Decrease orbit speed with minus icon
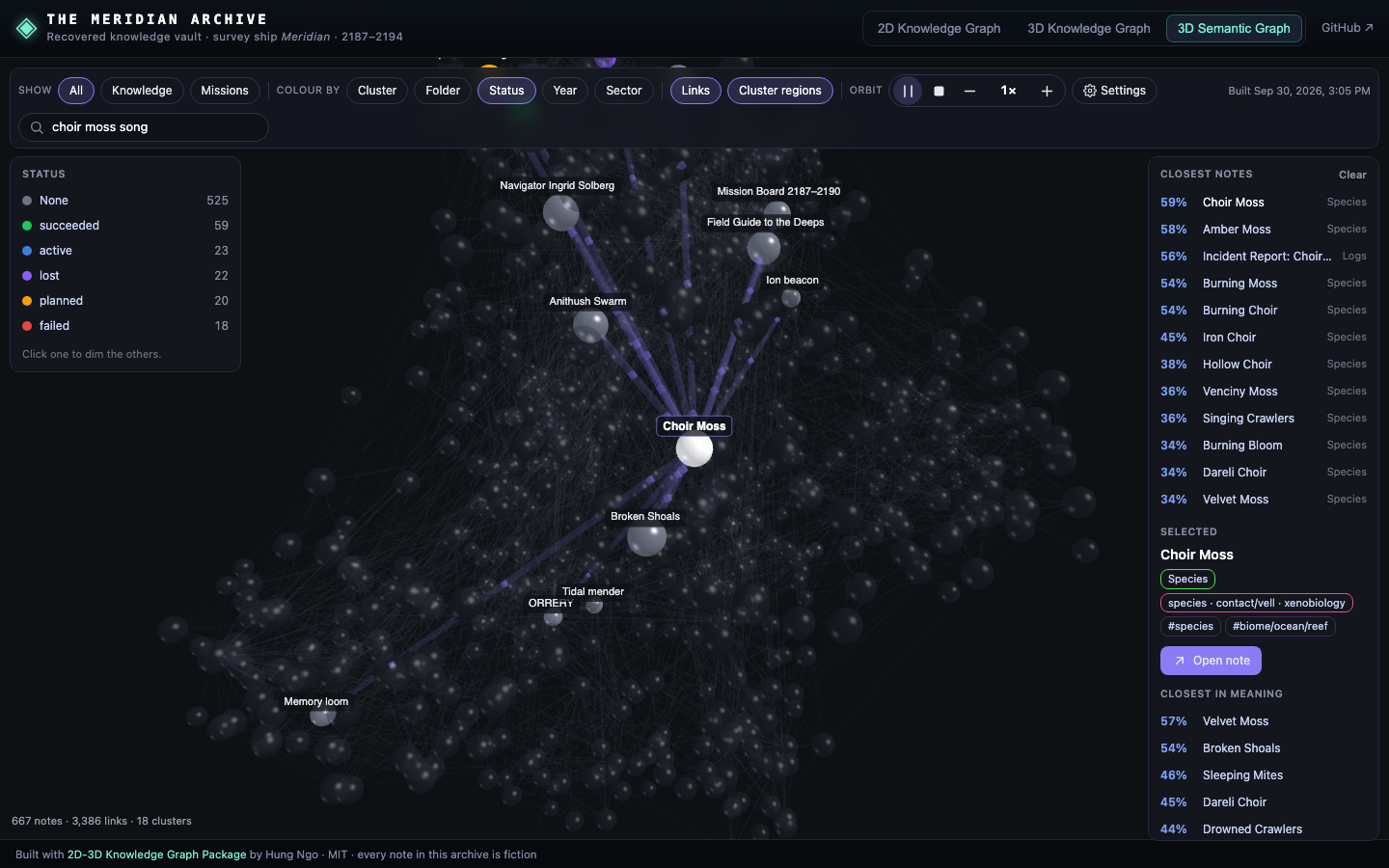 pyautogui.click(x=969, y=91)
